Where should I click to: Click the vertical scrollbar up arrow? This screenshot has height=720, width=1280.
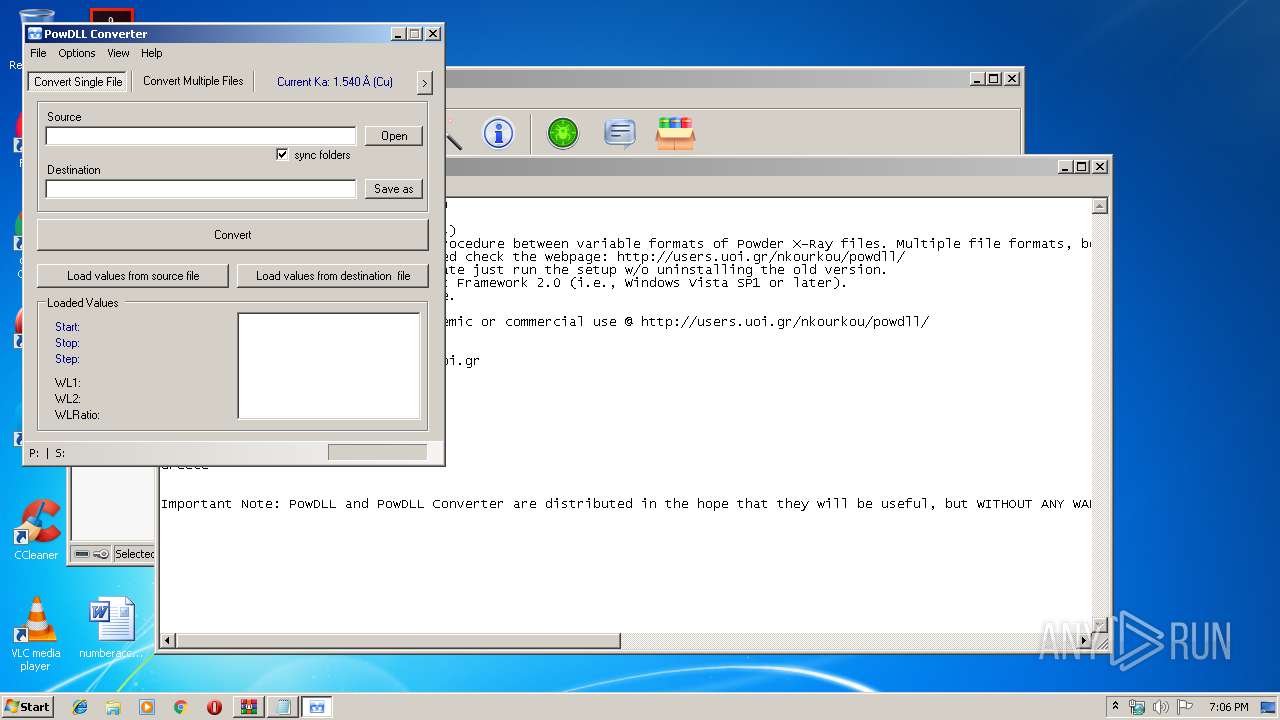1100,206
